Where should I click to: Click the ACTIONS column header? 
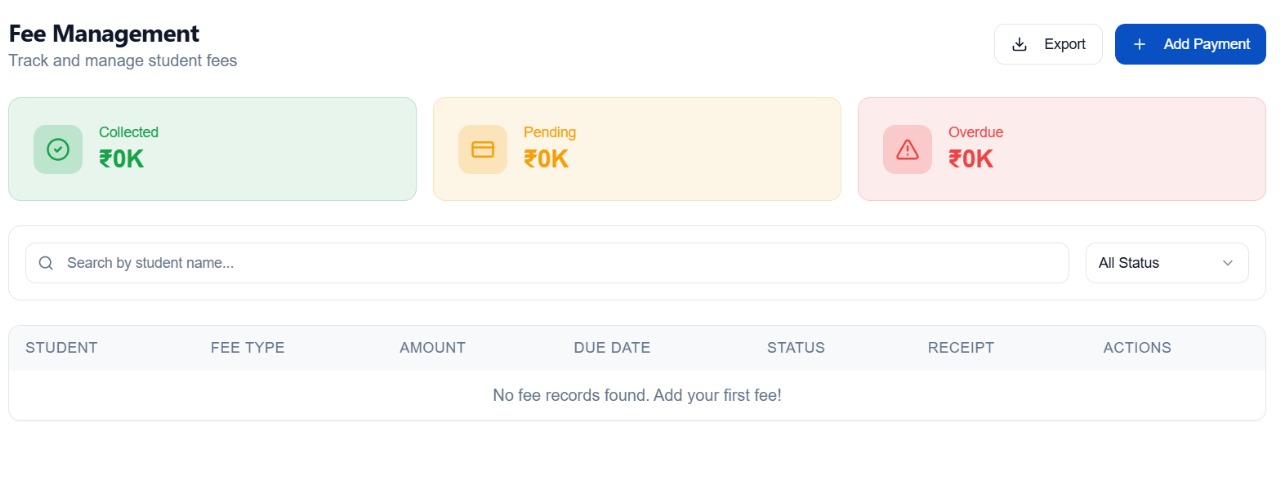click(x=1137, y=348)
